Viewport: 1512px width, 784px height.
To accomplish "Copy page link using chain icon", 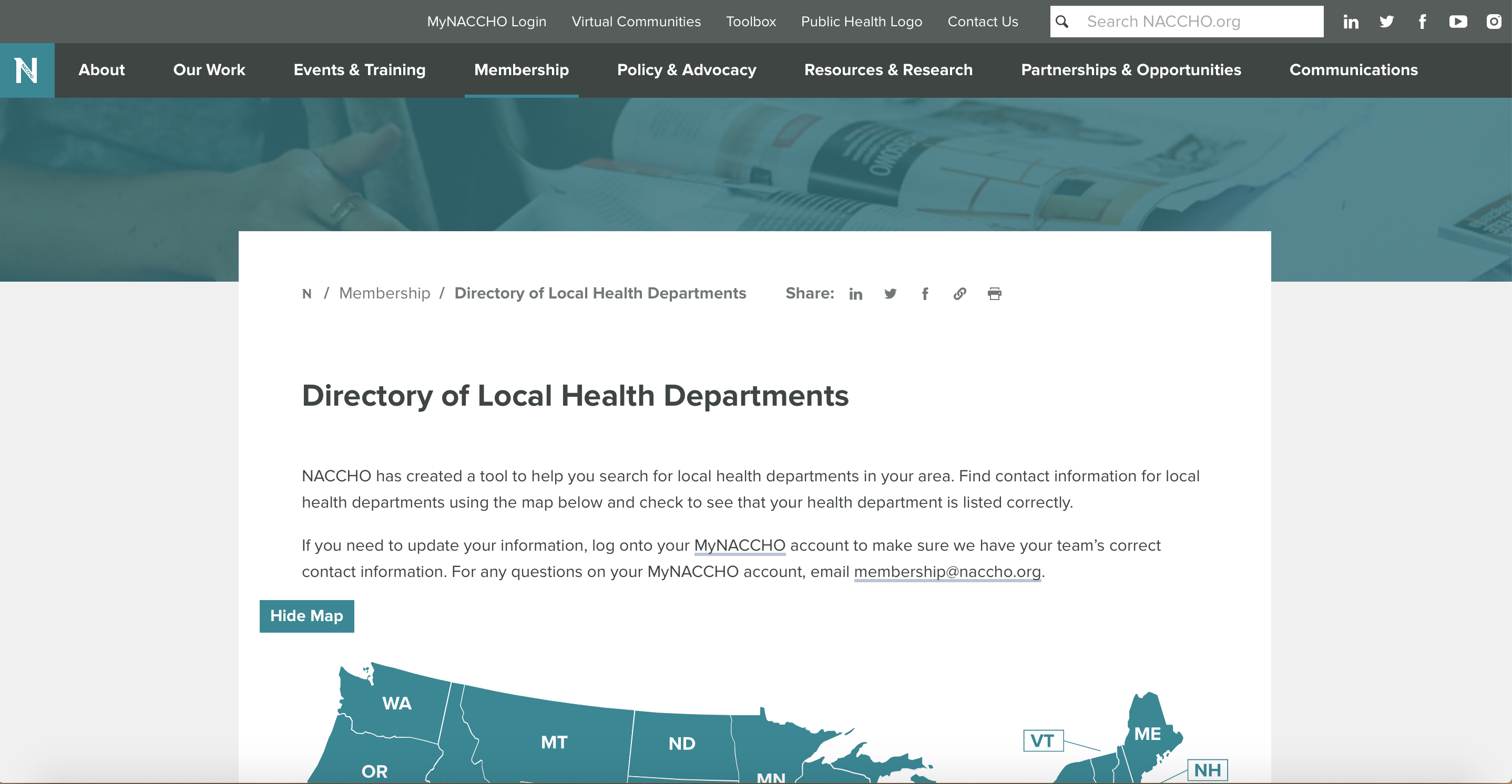I will (x=959, y=293).
